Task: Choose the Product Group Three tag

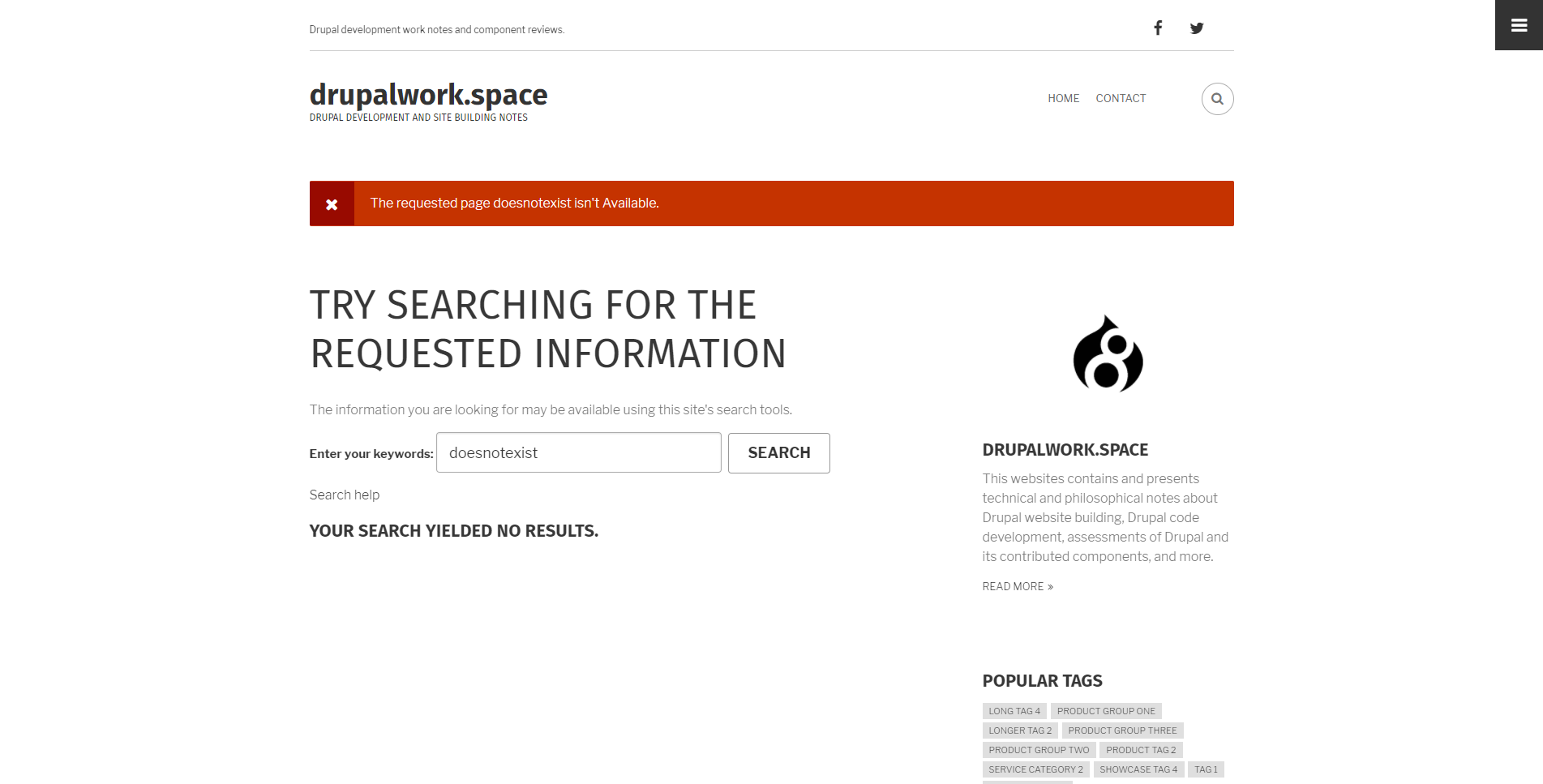Action: 1122,730
